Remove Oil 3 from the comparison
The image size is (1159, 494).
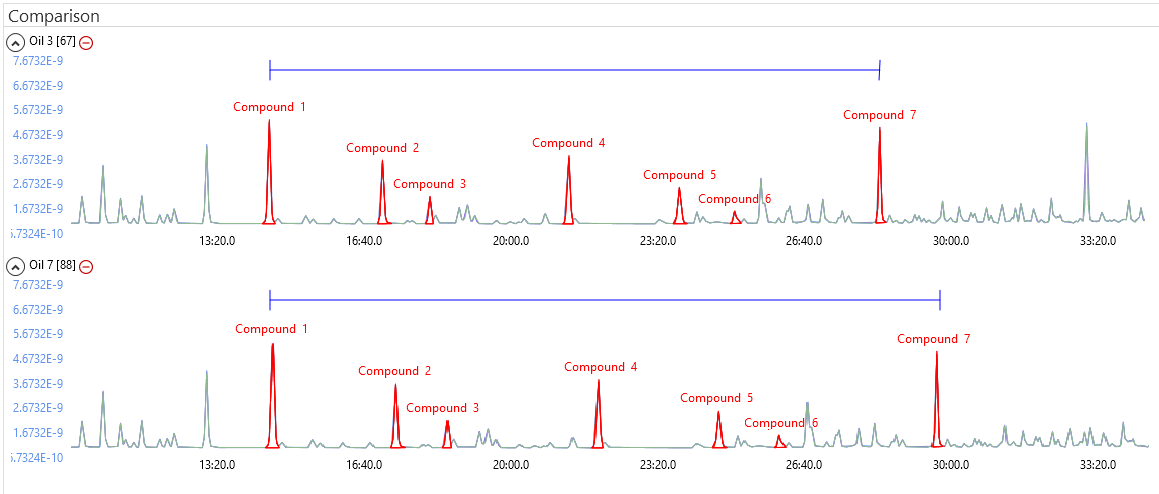[x=87, y=42]
